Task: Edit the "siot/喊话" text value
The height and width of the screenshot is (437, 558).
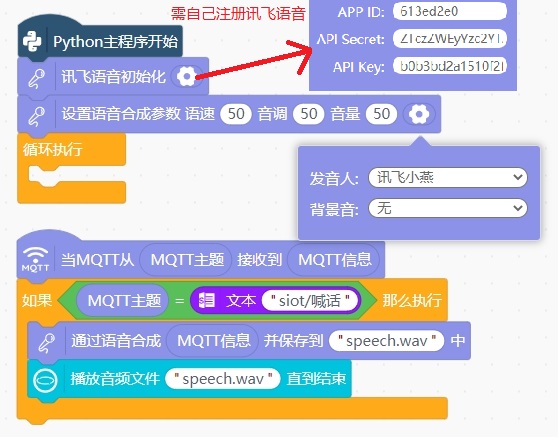Action: click(310, 300)
